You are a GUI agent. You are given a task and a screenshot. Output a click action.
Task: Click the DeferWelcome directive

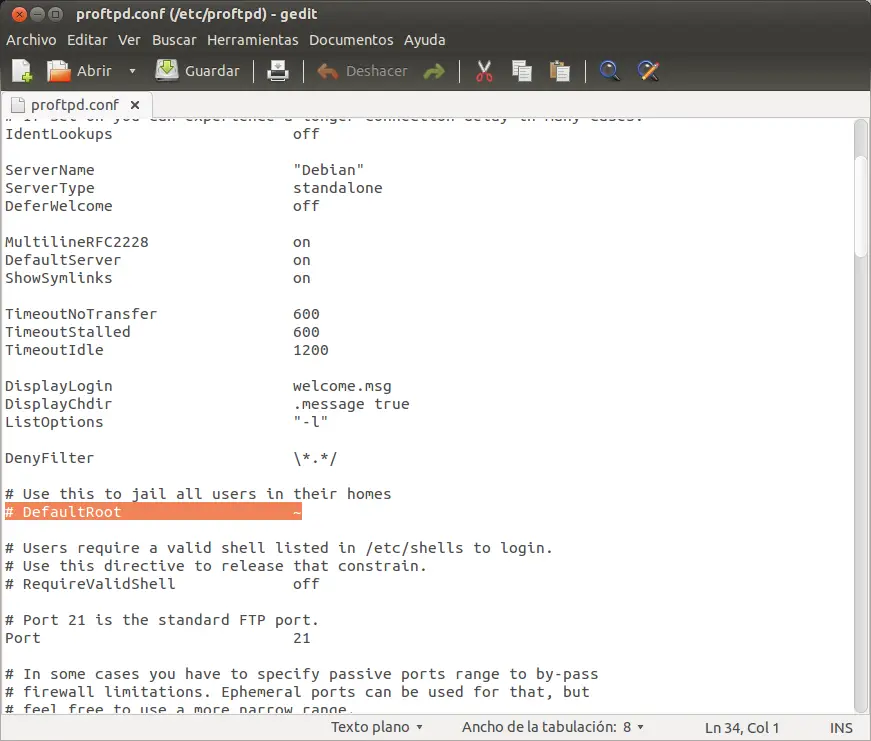[58, 206]
